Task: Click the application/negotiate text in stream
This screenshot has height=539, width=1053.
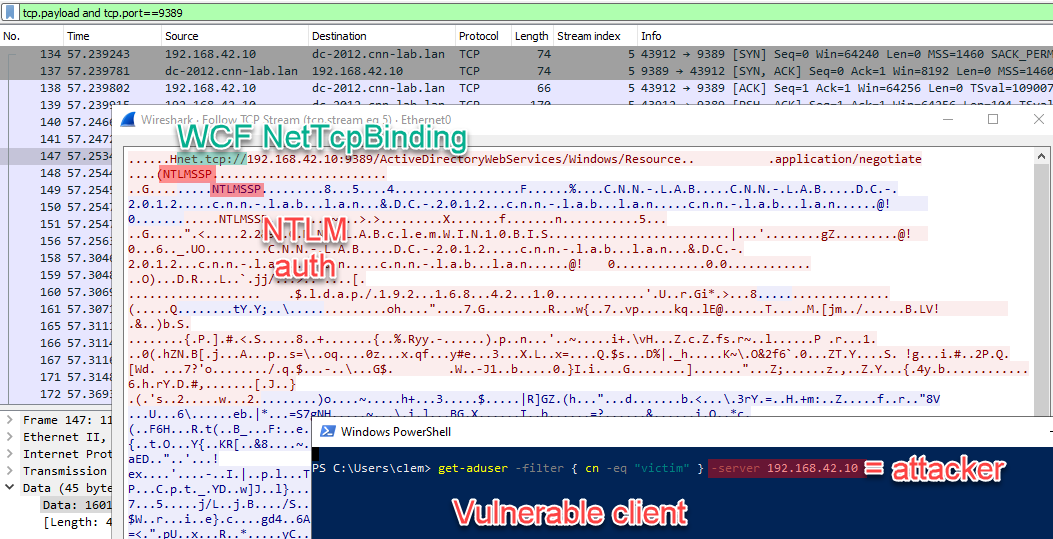Action: pos(848,159)
